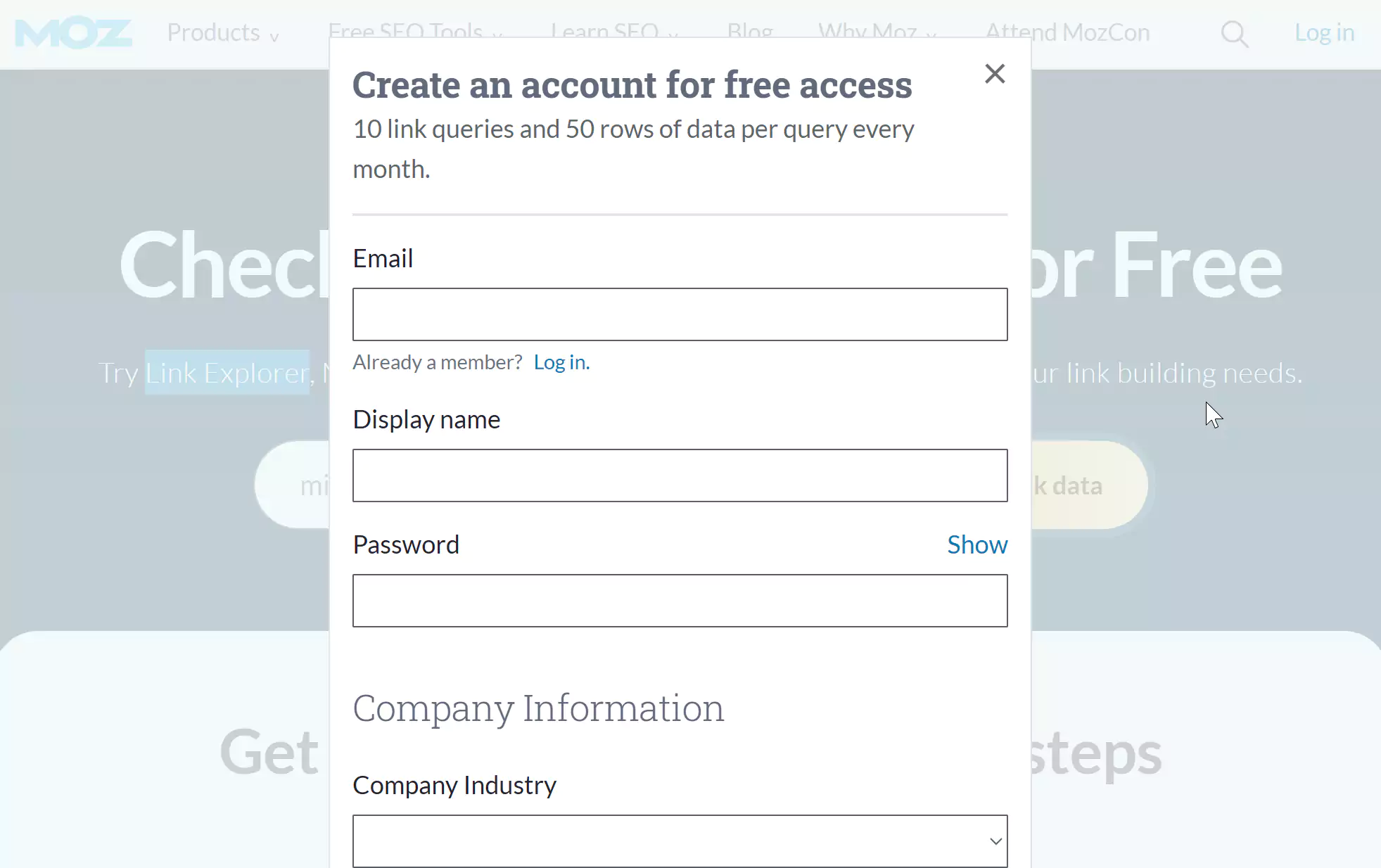Focus the Display name field
Screen dimensions: 1381x868
[680, 476]
